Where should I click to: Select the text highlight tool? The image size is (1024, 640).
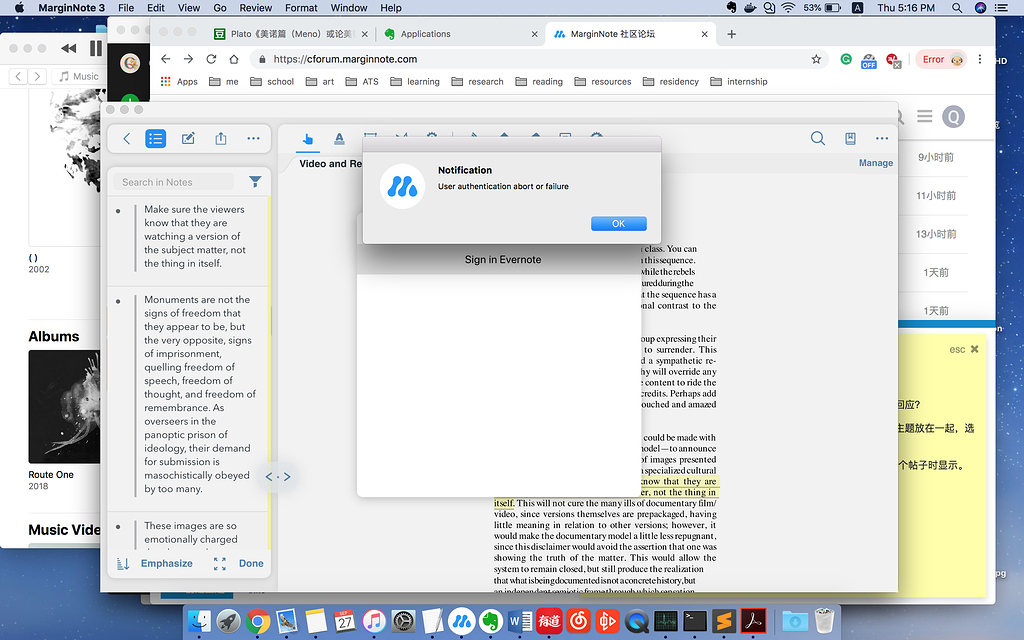[x=339, y=139]
